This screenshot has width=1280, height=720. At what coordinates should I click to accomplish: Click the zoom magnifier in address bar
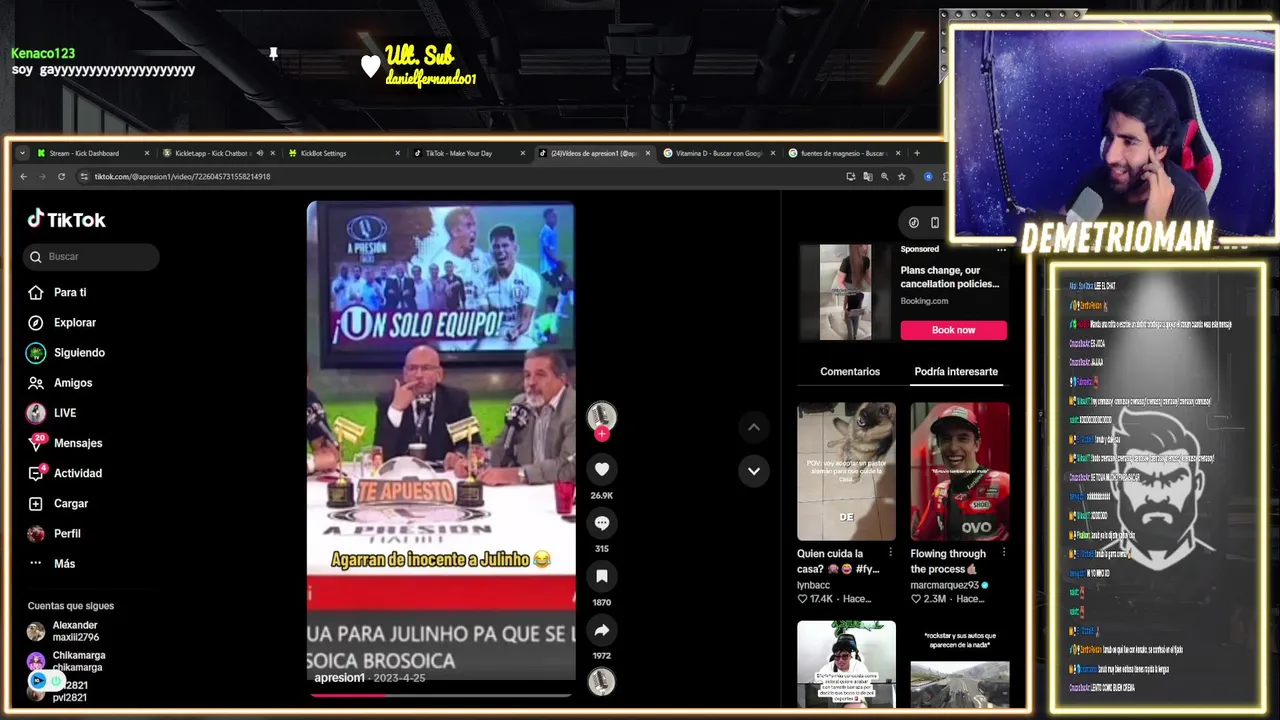pos(884,177)
